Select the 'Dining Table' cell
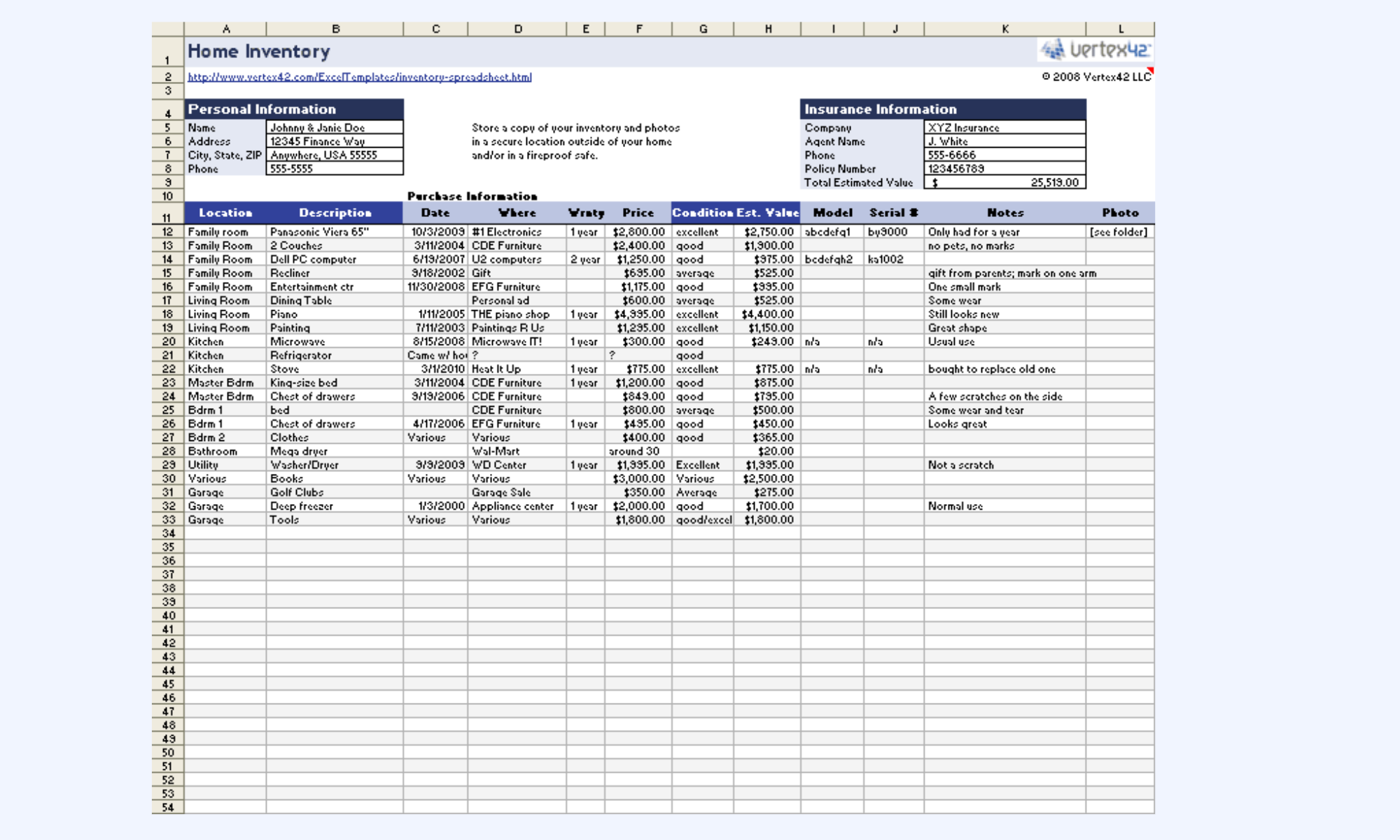Viewport: 1400px width, 840px height. pos(335,300)
